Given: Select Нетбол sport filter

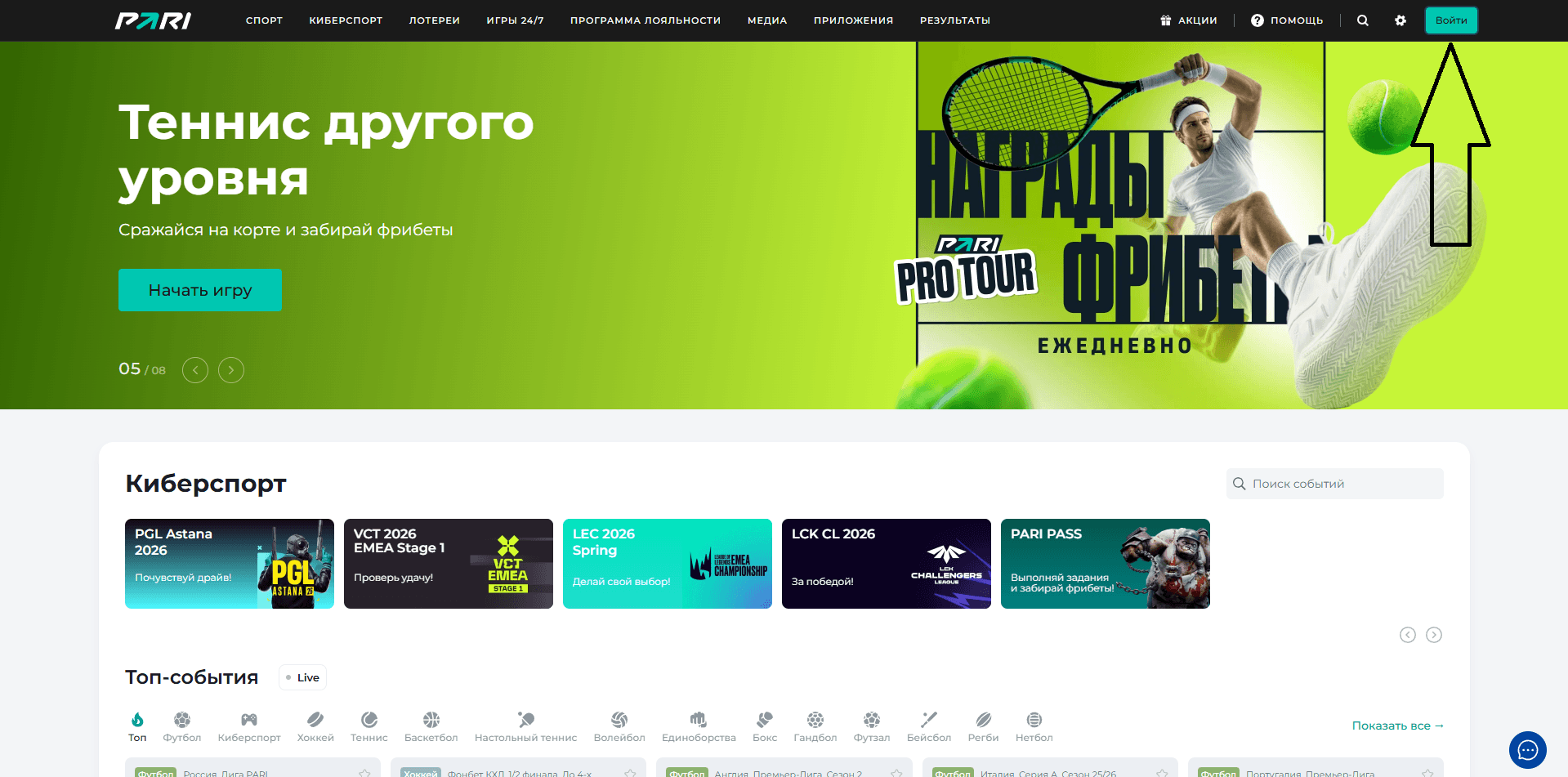Looking at the screenshot, I should (1034, 726).
